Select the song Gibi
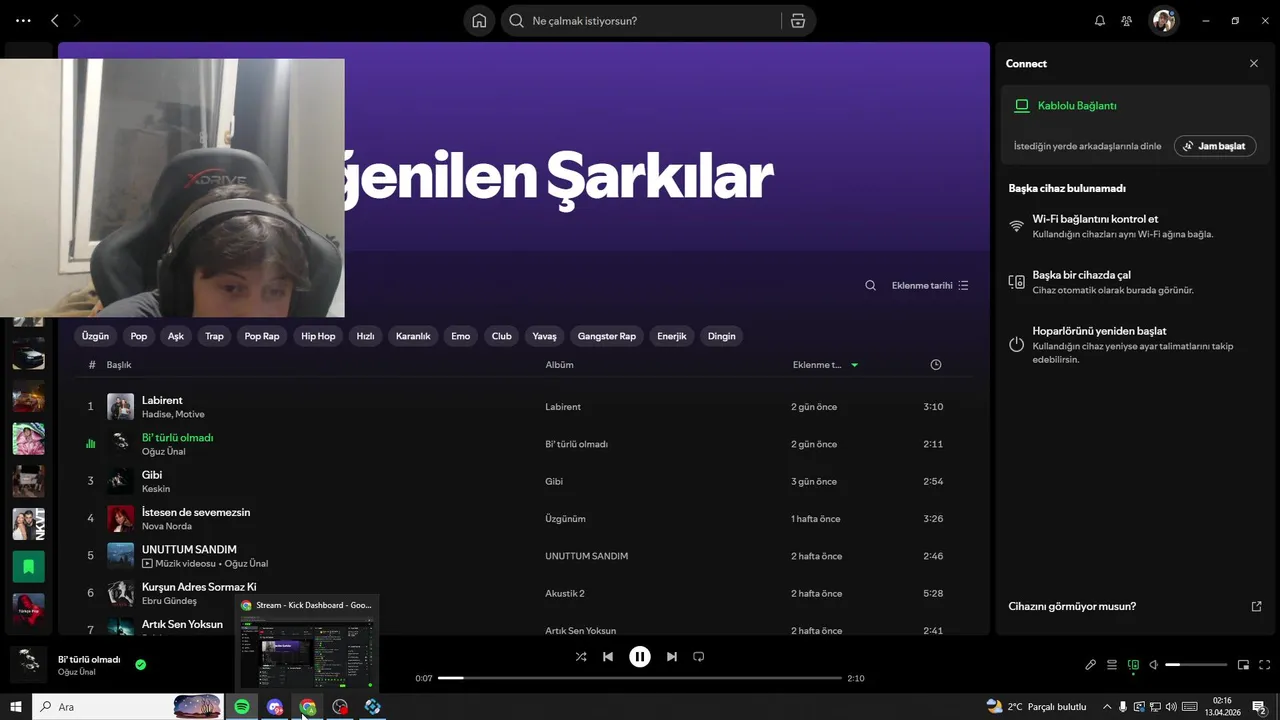Image resolution: width=1280 pixels, height=720 pixels. pos(152,475)
